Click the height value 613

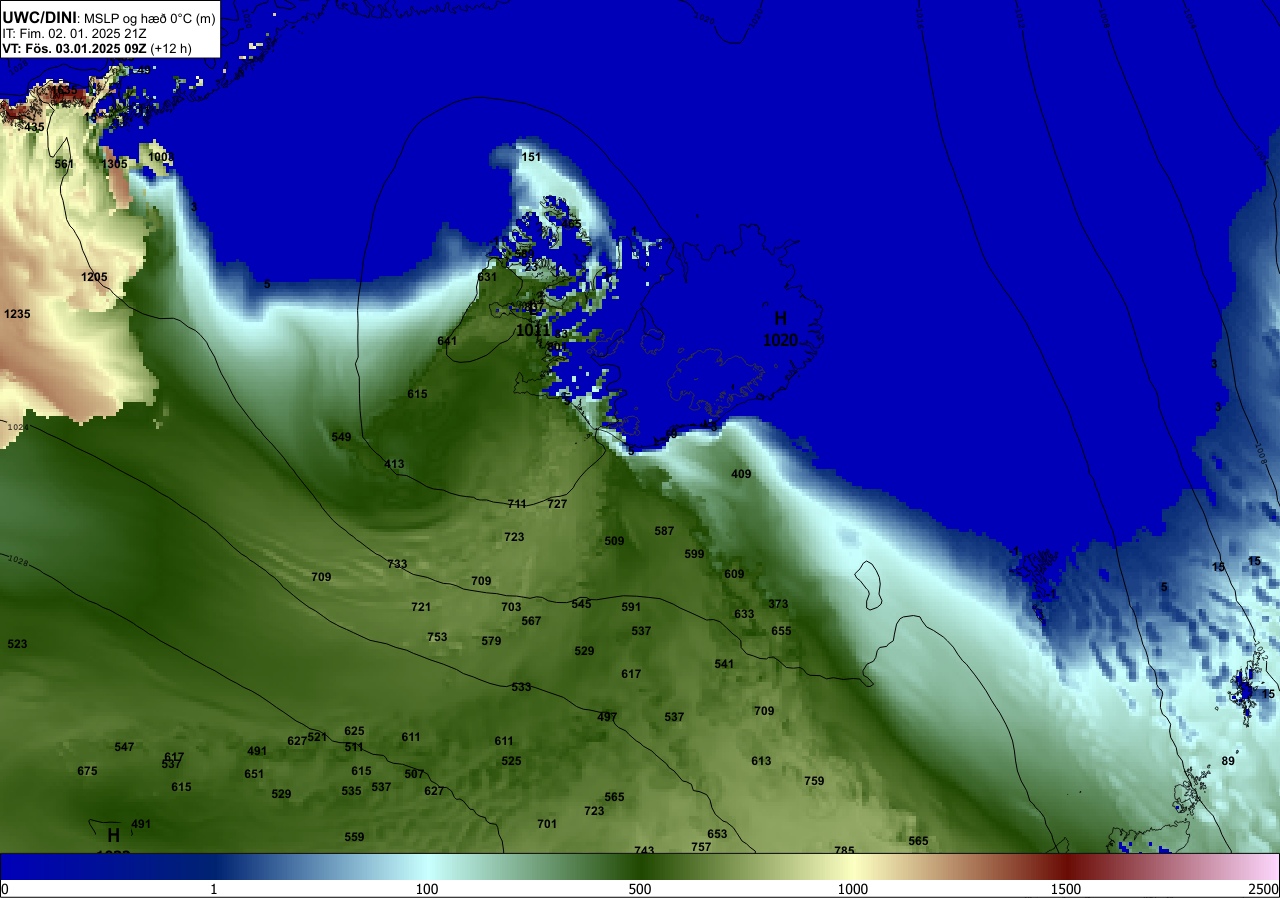click(x=761, y=761)
